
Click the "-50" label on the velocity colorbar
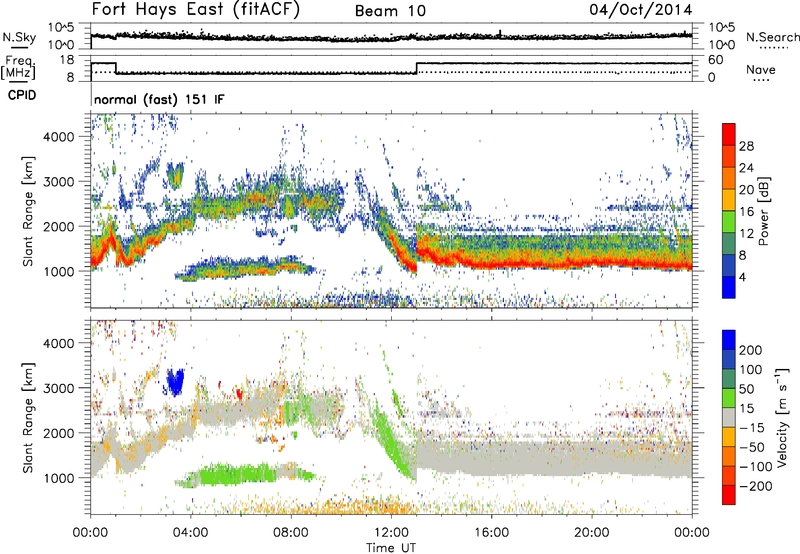[752, 447]
